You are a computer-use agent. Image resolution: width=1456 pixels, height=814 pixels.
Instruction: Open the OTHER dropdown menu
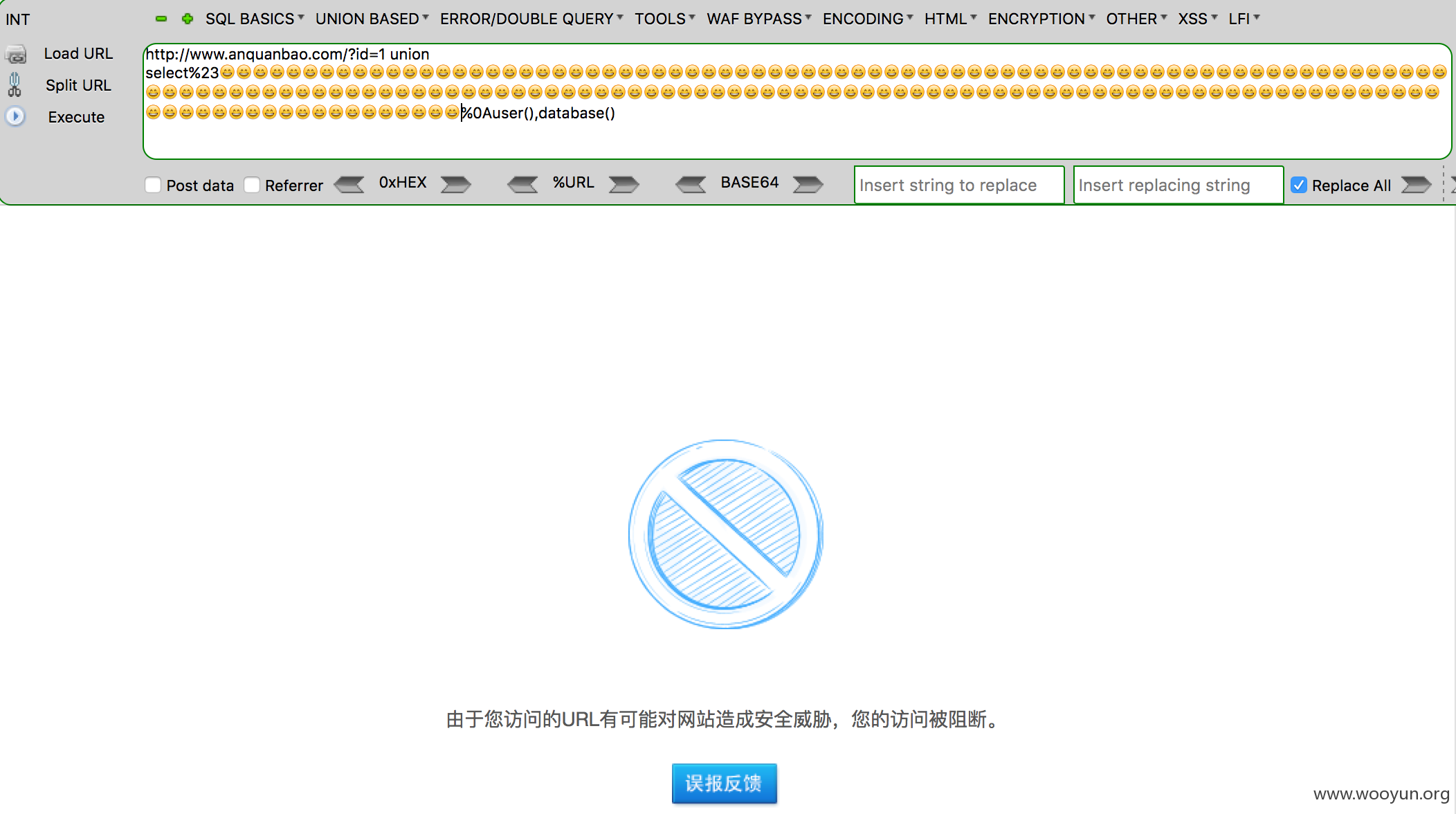tap(1136, 19)
